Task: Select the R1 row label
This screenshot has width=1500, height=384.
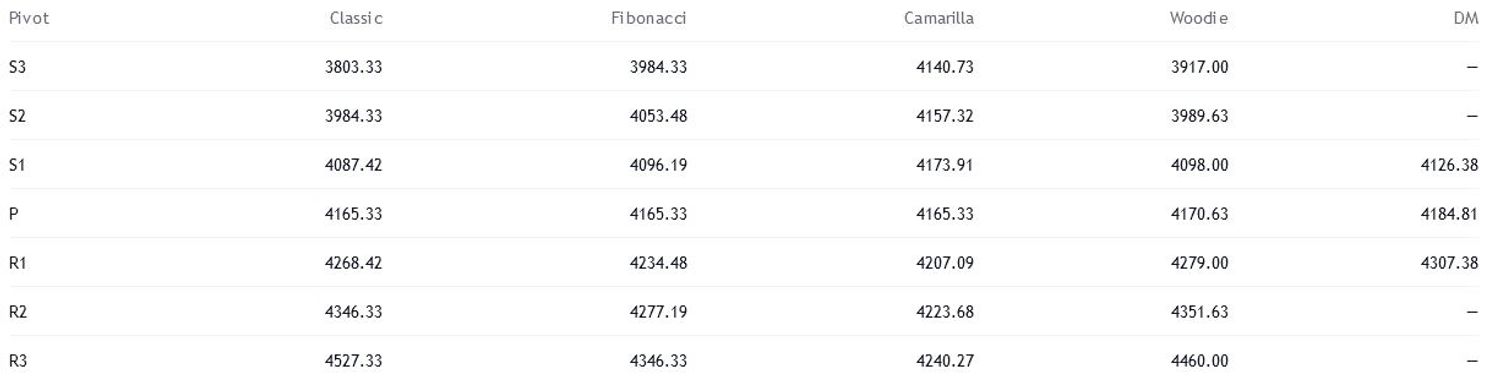Action: (x=17, y=263)
